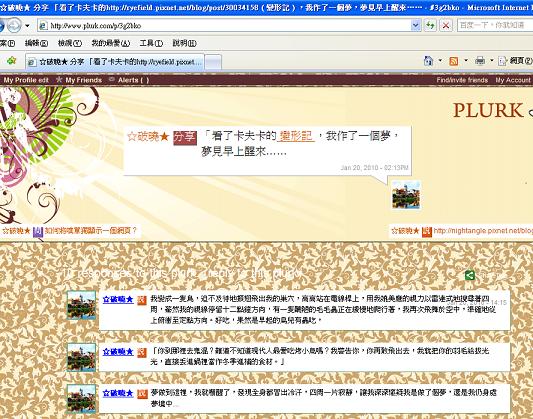Click the orange qualifier badge in first response

click(142, 300)
